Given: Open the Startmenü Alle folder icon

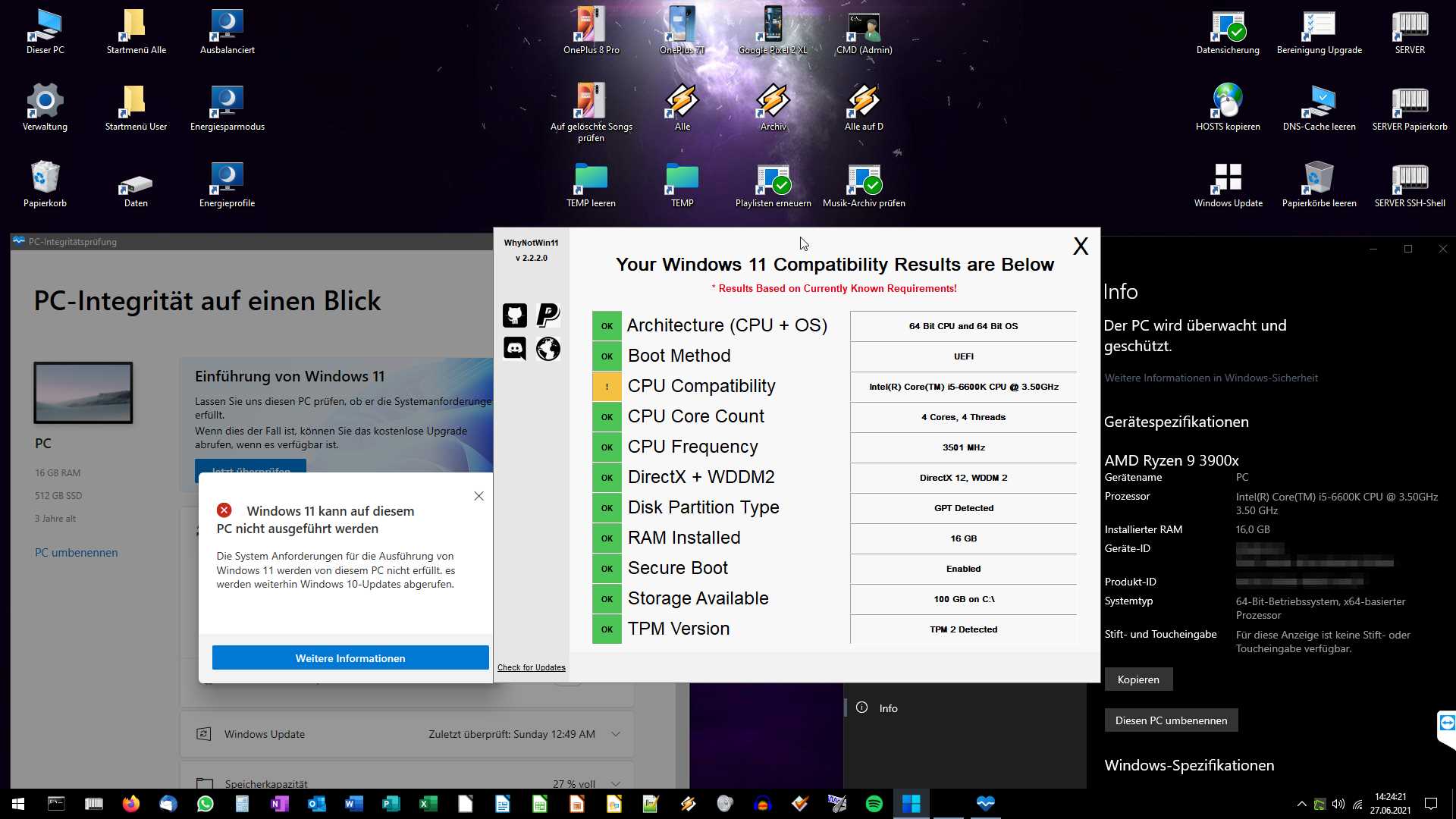Looking at the screenshot, I should pyautogui.click(x=136, y=33).
